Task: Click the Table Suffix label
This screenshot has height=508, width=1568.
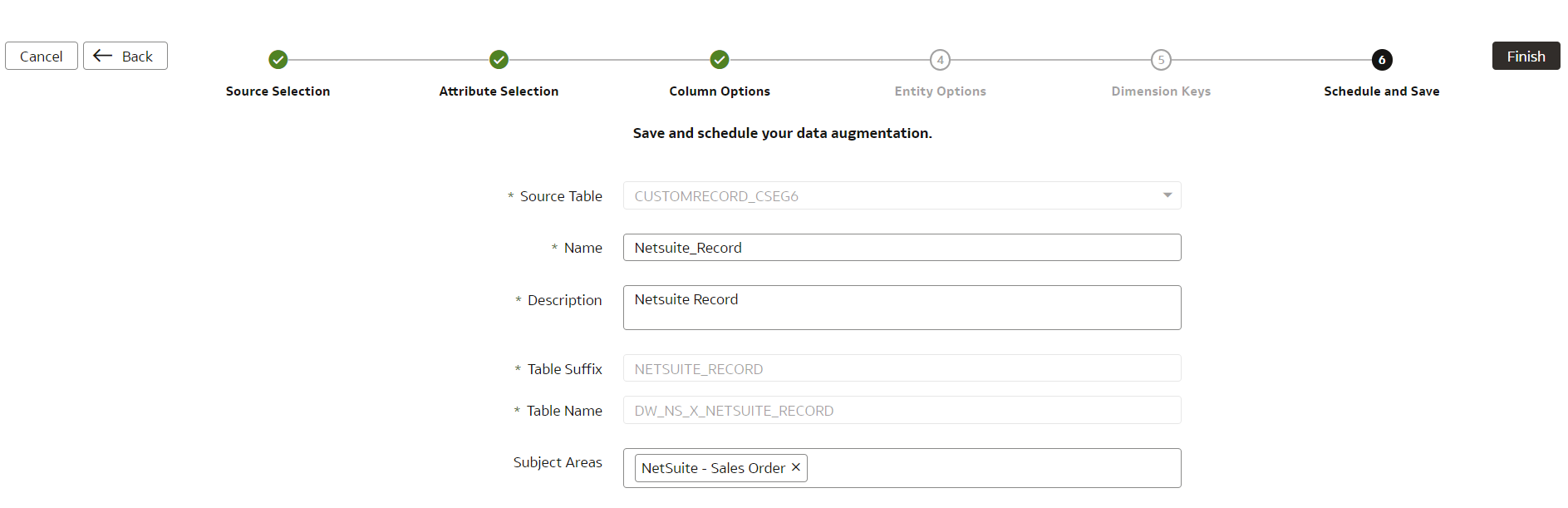Action: click(564, 369)
